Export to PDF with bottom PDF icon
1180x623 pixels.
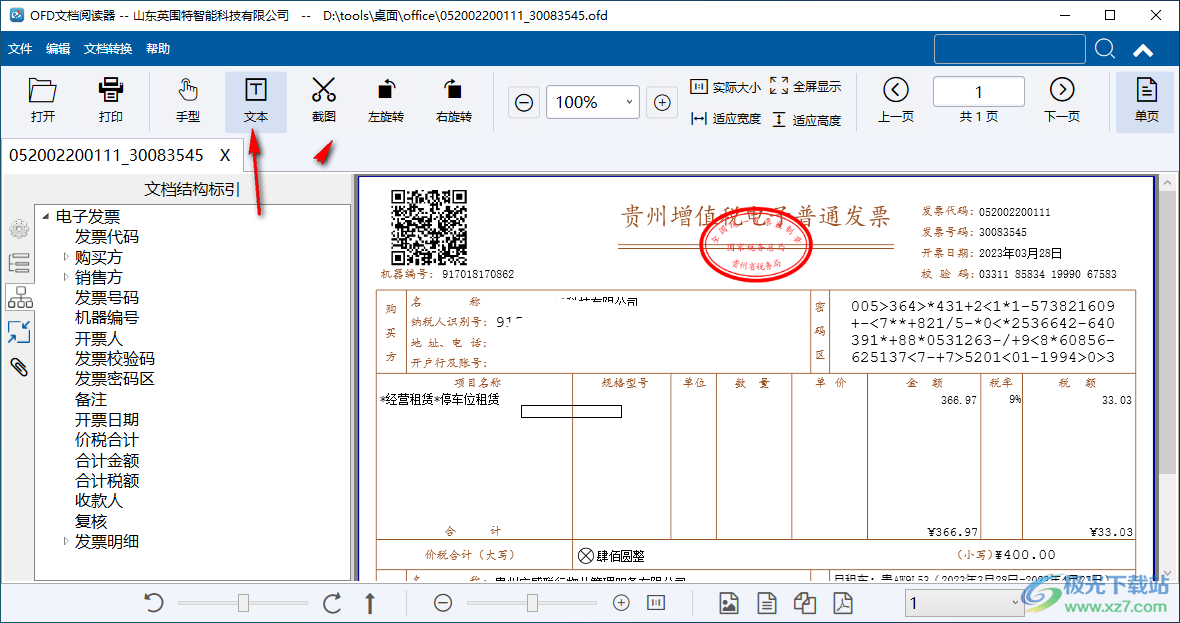click(842, 603)
